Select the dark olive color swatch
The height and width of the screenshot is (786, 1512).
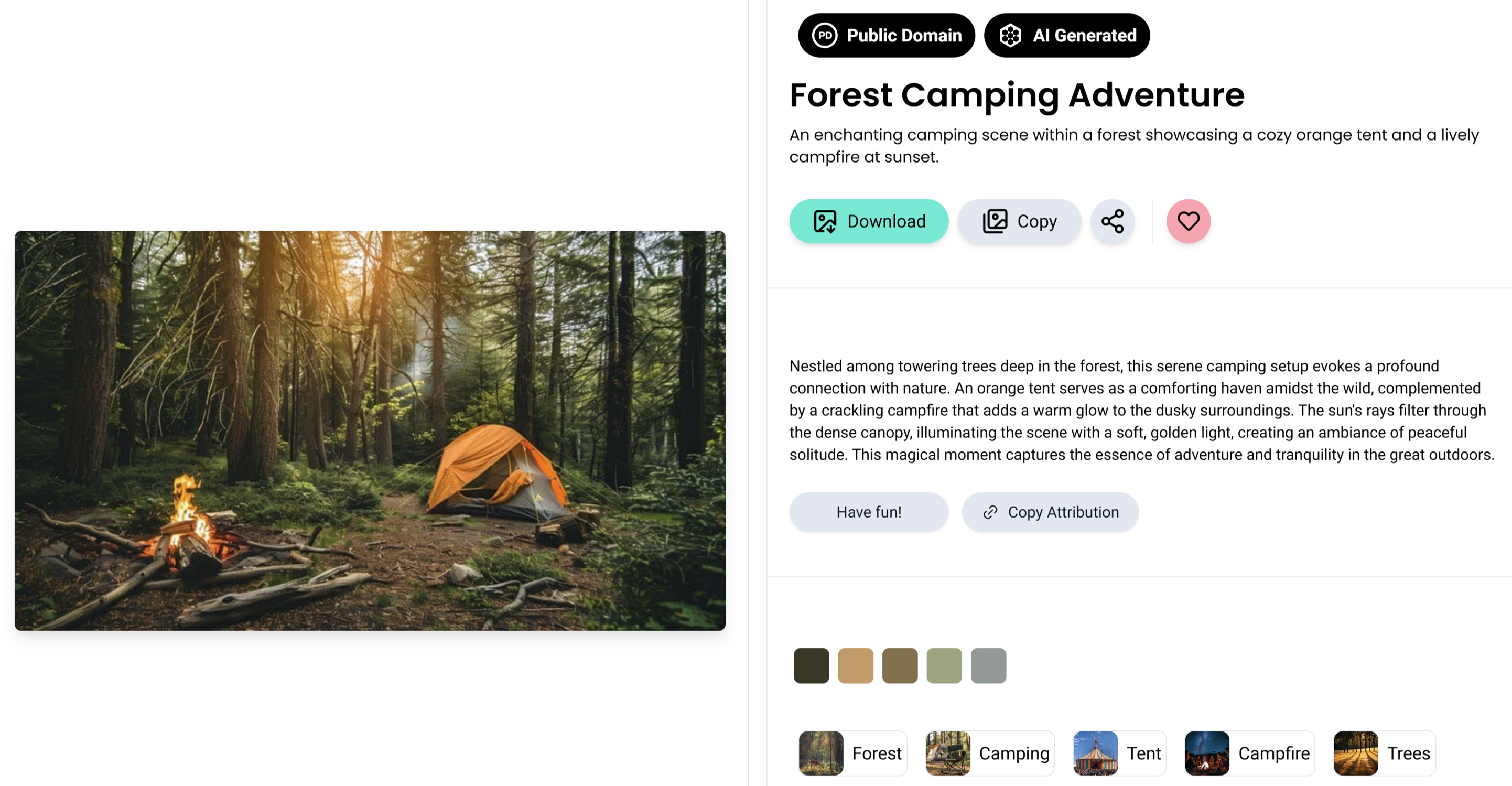(811, 666)
